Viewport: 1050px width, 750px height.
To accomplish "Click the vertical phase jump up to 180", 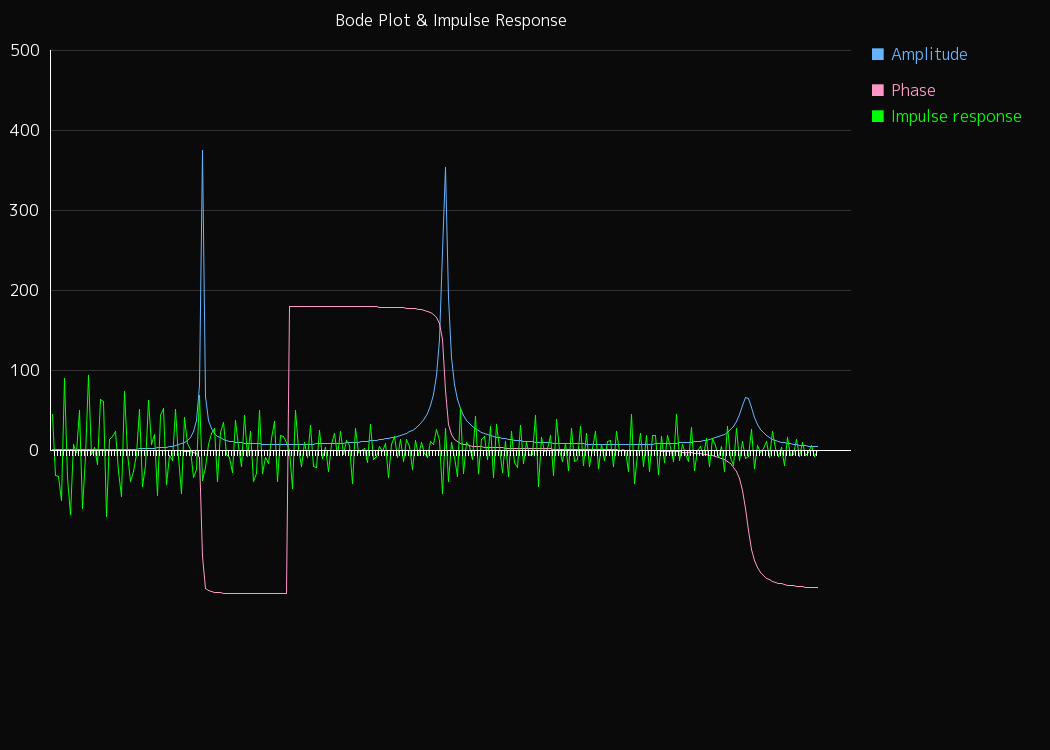I will [288, 450].
